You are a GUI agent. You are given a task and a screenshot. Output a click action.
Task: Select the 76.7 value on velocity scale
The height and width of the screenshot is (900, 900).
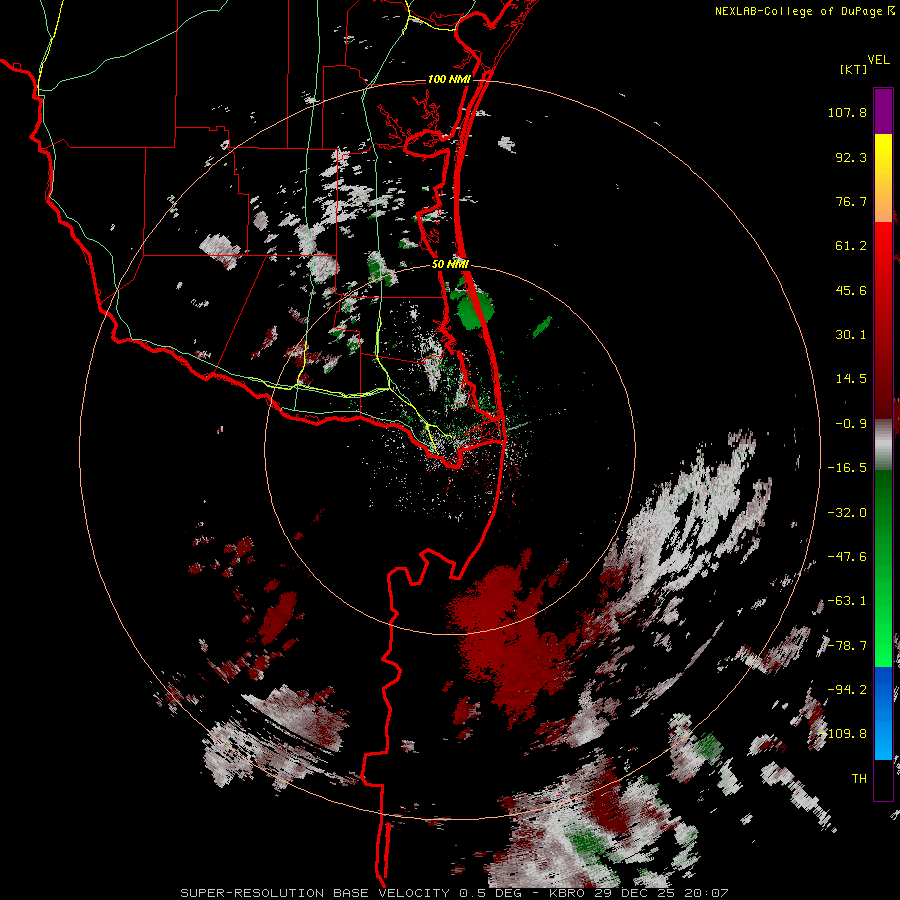click(x=851, y=201)
